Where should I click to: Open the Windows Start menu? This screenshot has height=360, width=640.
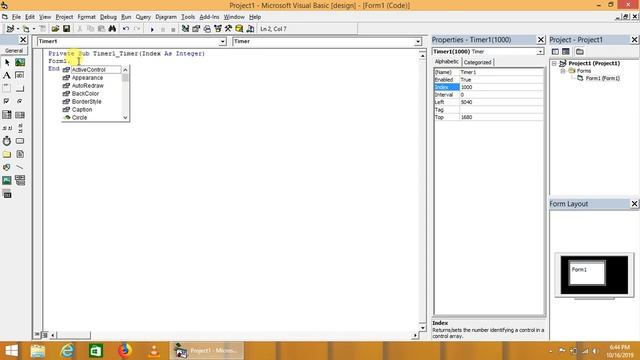point(11,351)
